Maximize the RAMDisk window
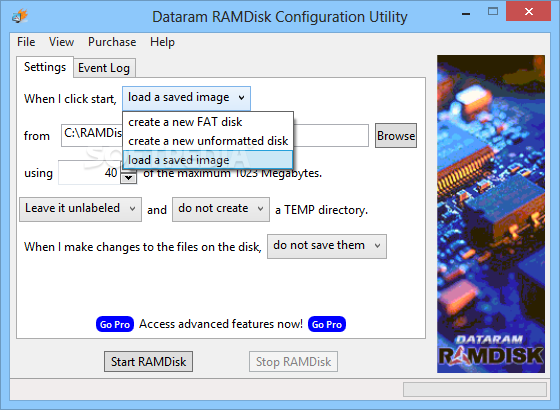The image size is (560, 410). (x=493, y=12)
